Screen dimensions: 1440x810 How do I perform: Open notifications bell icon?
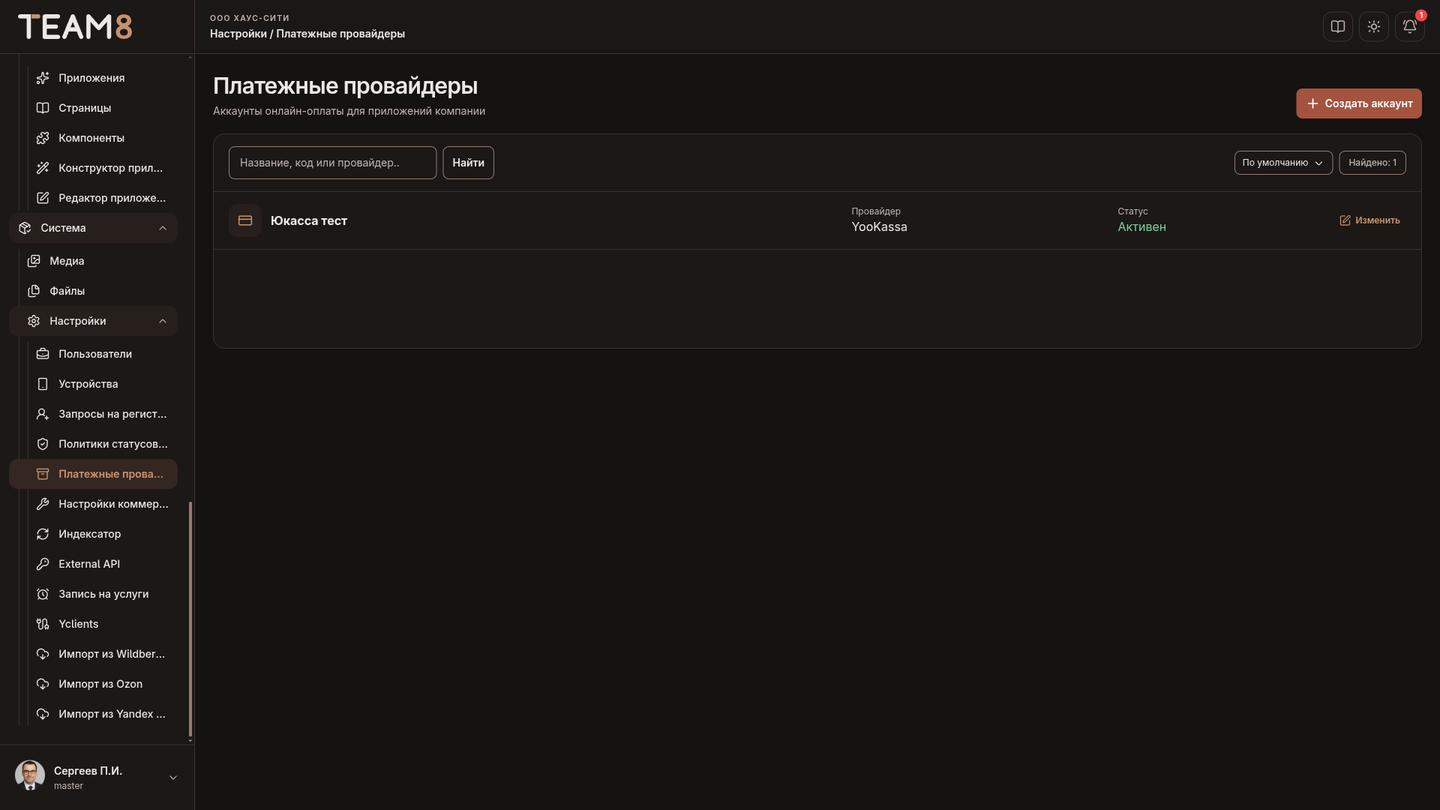[1410, 27]
